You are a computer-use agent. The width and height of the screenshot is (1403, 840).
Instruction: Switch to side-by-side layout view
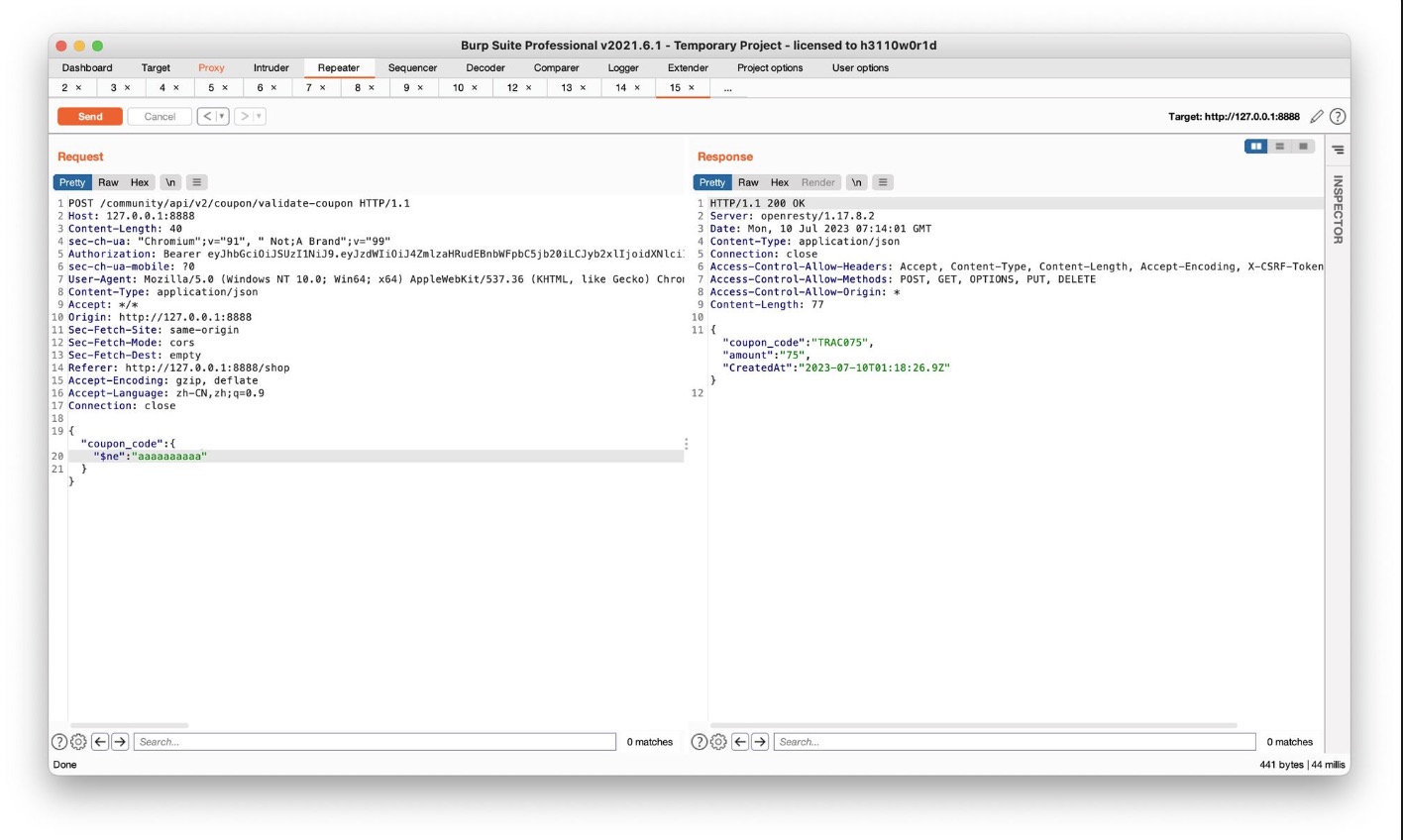point(1256,147)
